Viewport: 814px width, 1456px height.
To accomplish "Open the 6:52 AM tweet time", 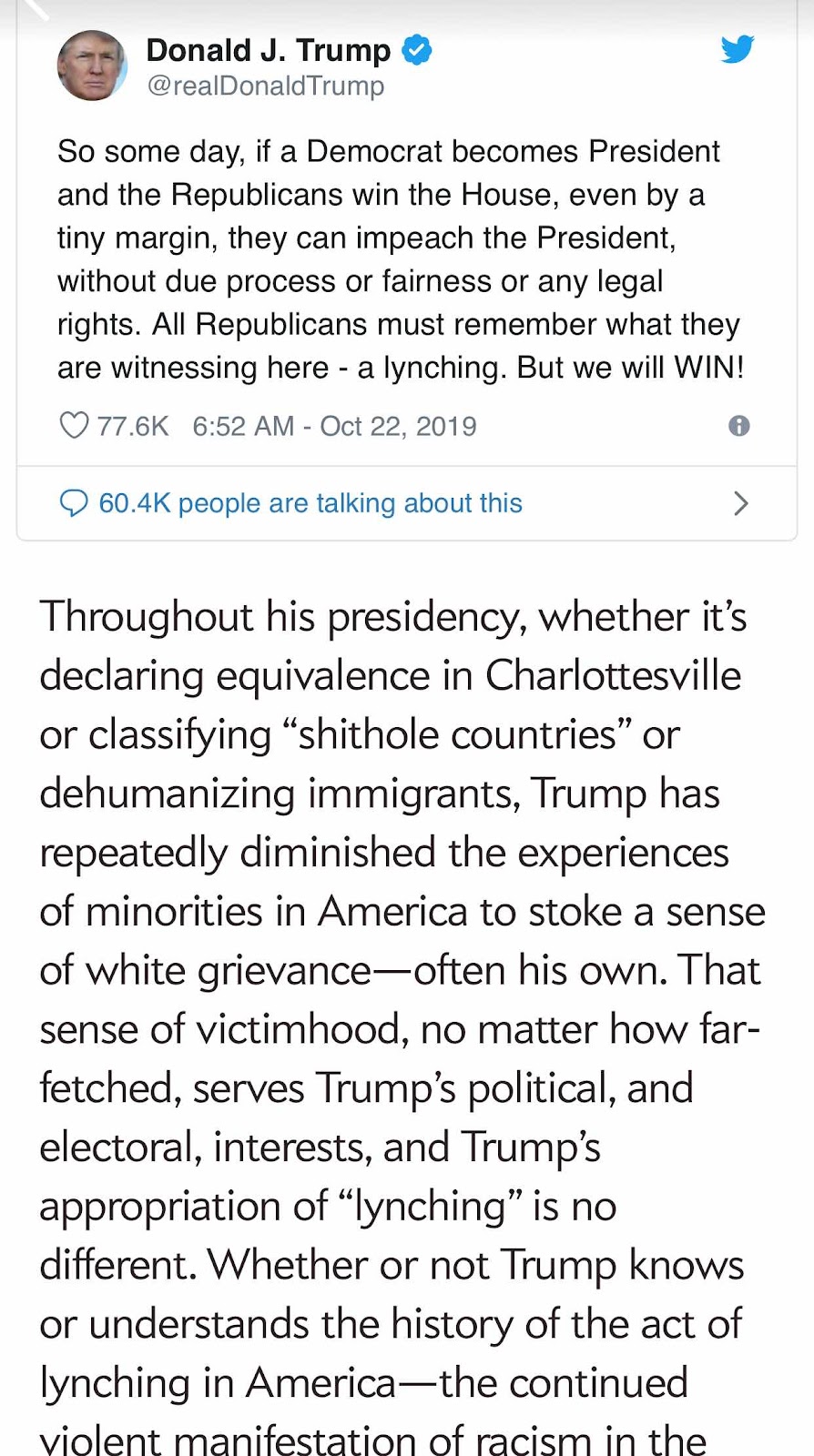I will (x=243, y=426).
